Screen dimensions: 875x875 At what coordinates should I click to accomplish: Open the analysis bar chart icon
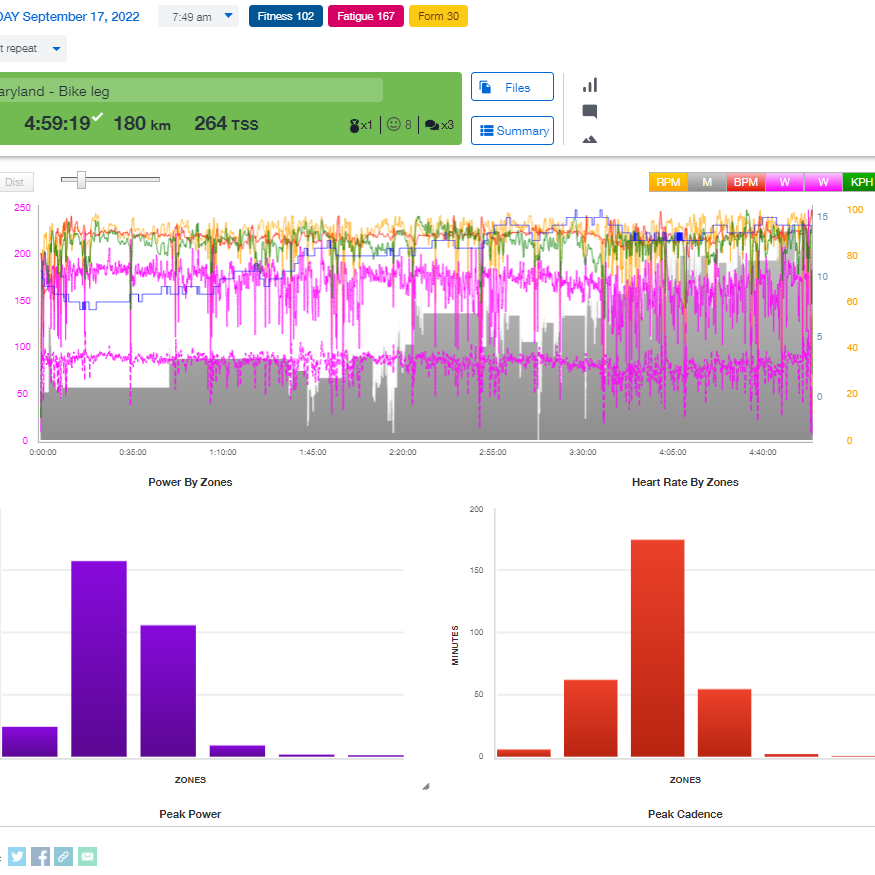tap(590, 85)
